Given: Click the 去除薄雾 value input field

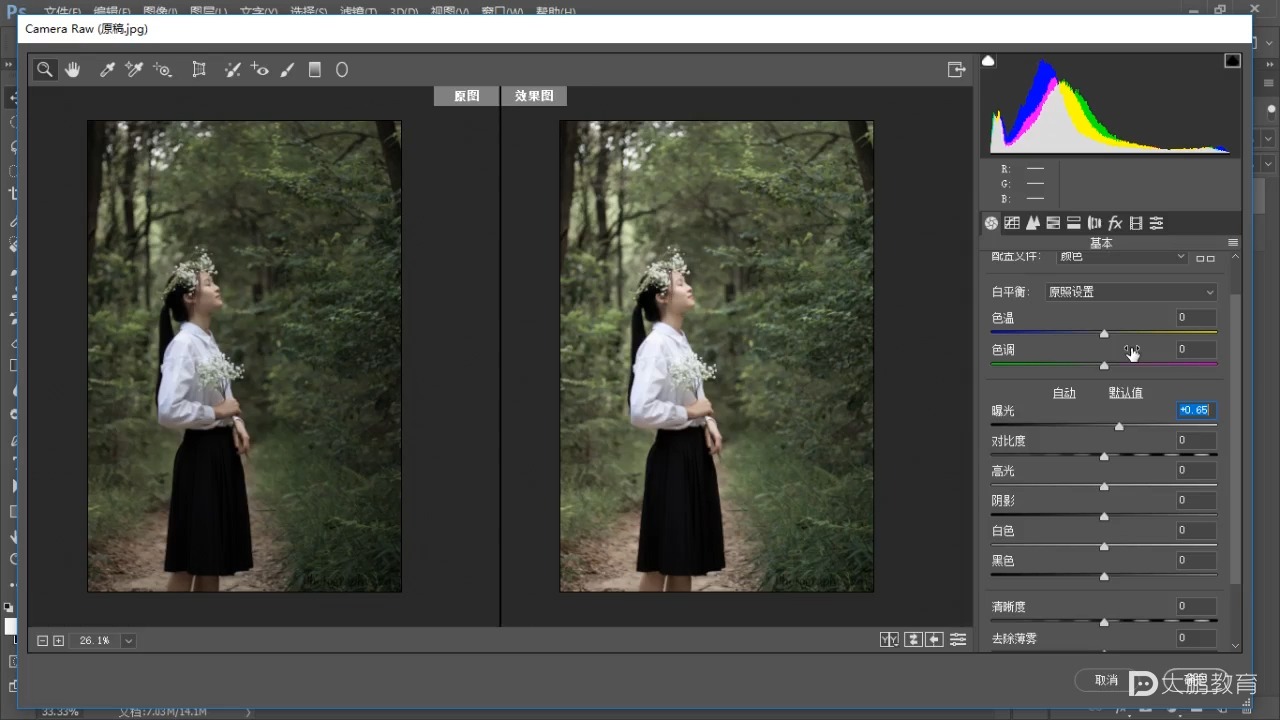Looking at the screenshot, I should tap(1196, 638).
